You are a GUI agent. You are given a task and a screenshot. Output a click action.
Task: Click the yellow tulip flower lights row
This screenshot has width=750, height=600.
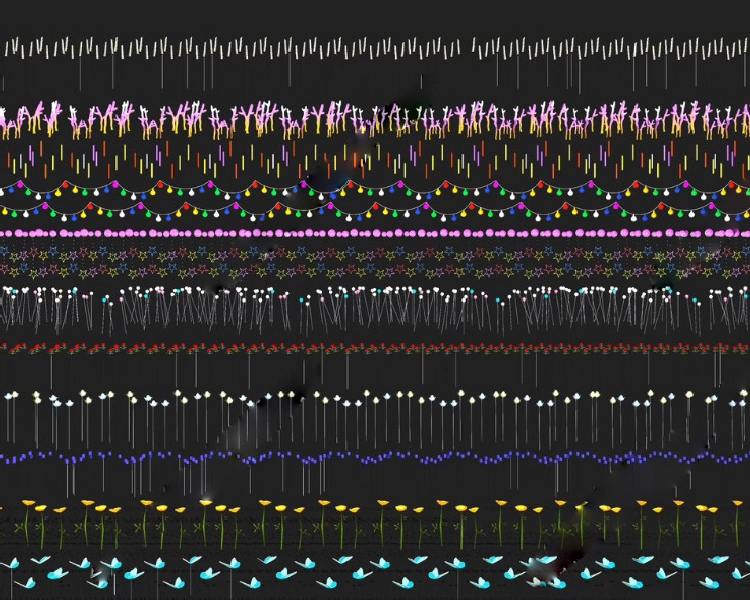click(375, 510)
